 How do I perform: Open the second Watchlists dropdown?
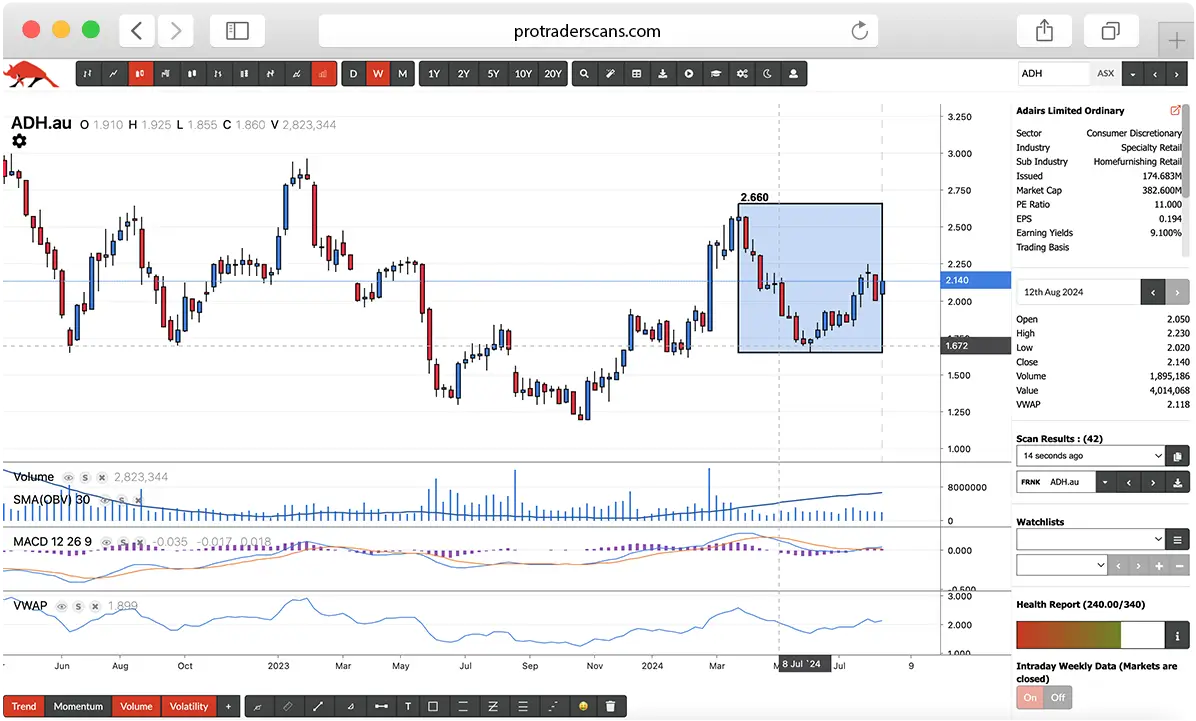[x=1062, y=565]
